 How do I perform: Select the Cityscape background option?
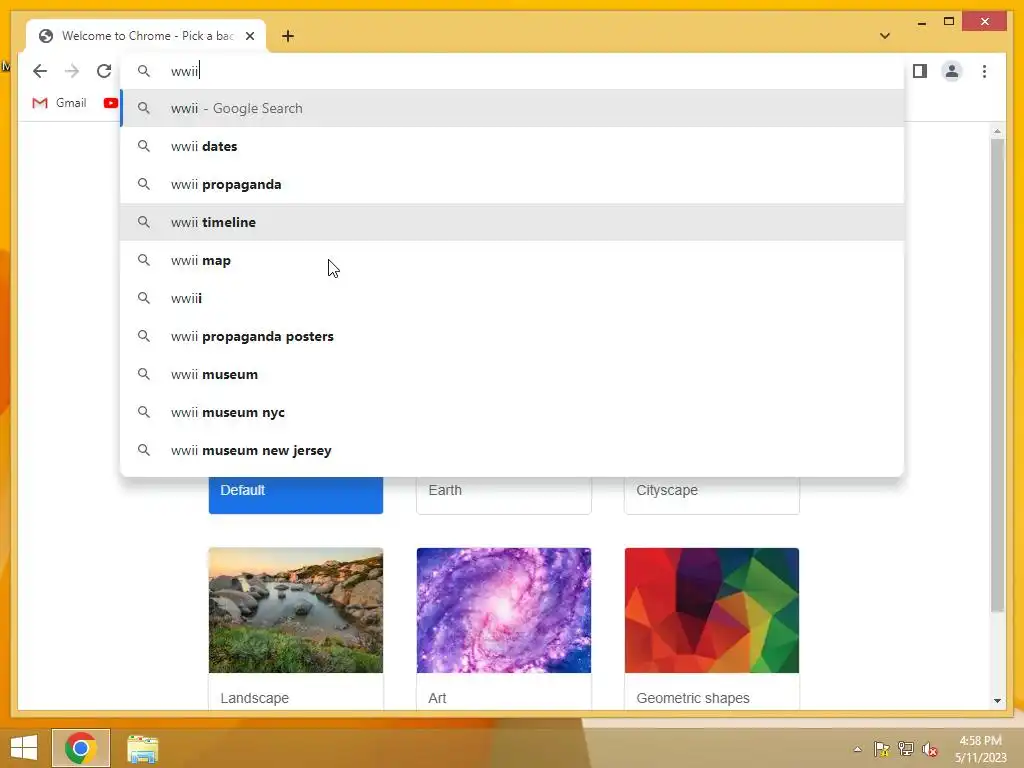712,494
